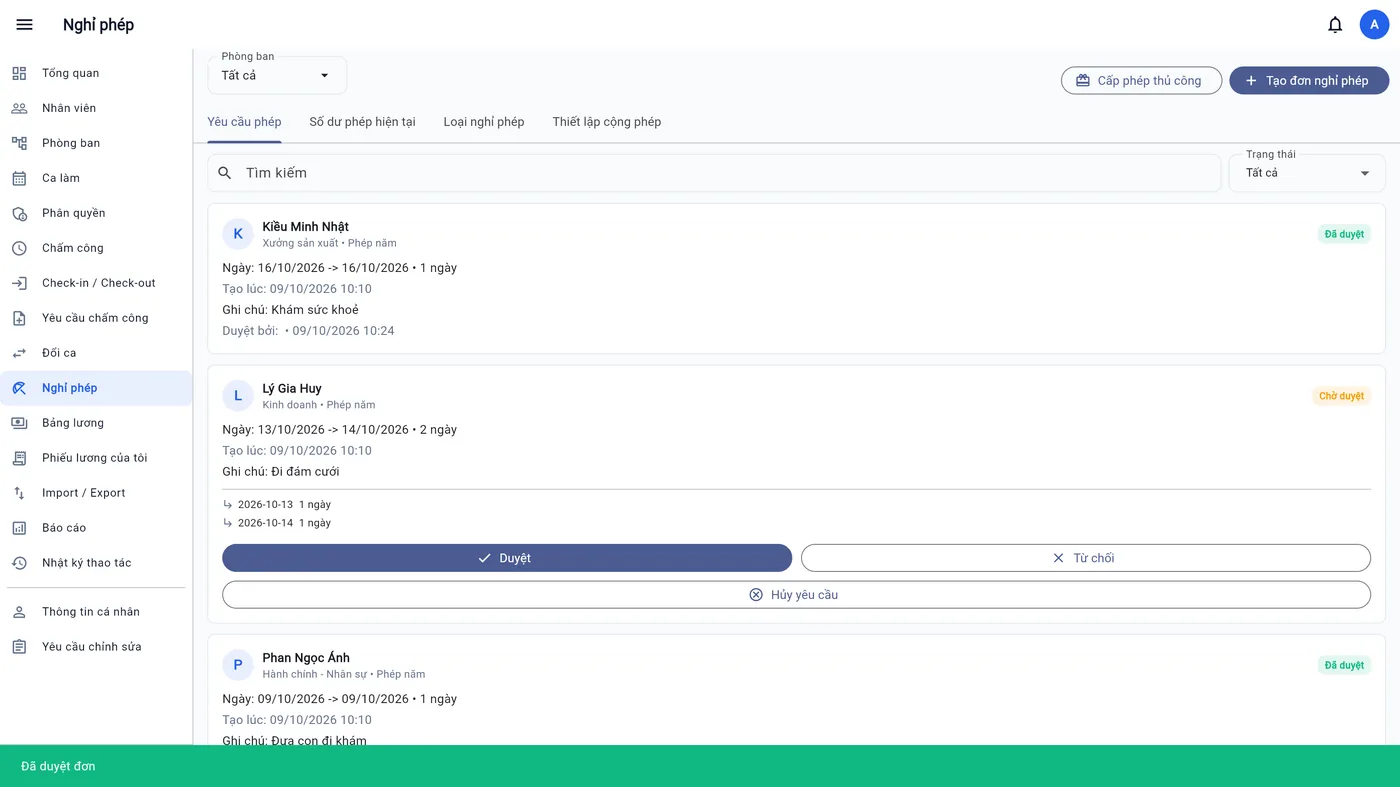Open Thiết lập cộng phép tab

pyautogui.click(x=607, y=122)
